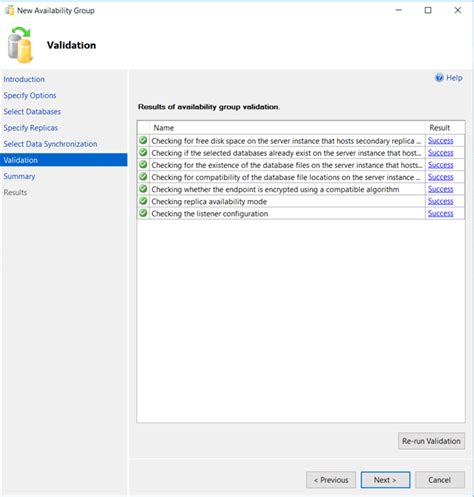Open Success link for replica availability mode
The height and width of the screenshot is (497, 474).
[x=440, y=201]
